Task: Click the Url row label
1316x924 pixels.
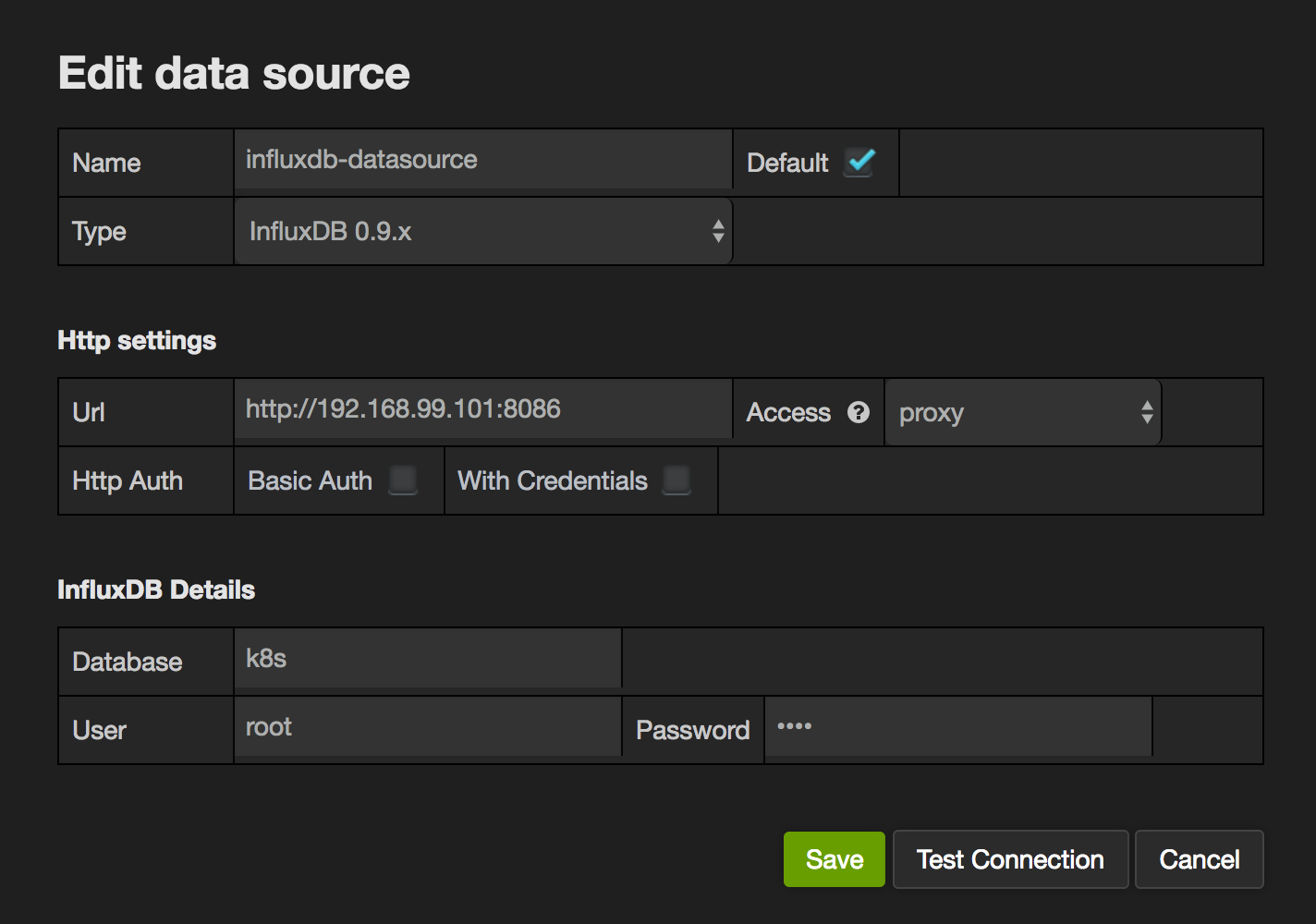Action: 89,412
